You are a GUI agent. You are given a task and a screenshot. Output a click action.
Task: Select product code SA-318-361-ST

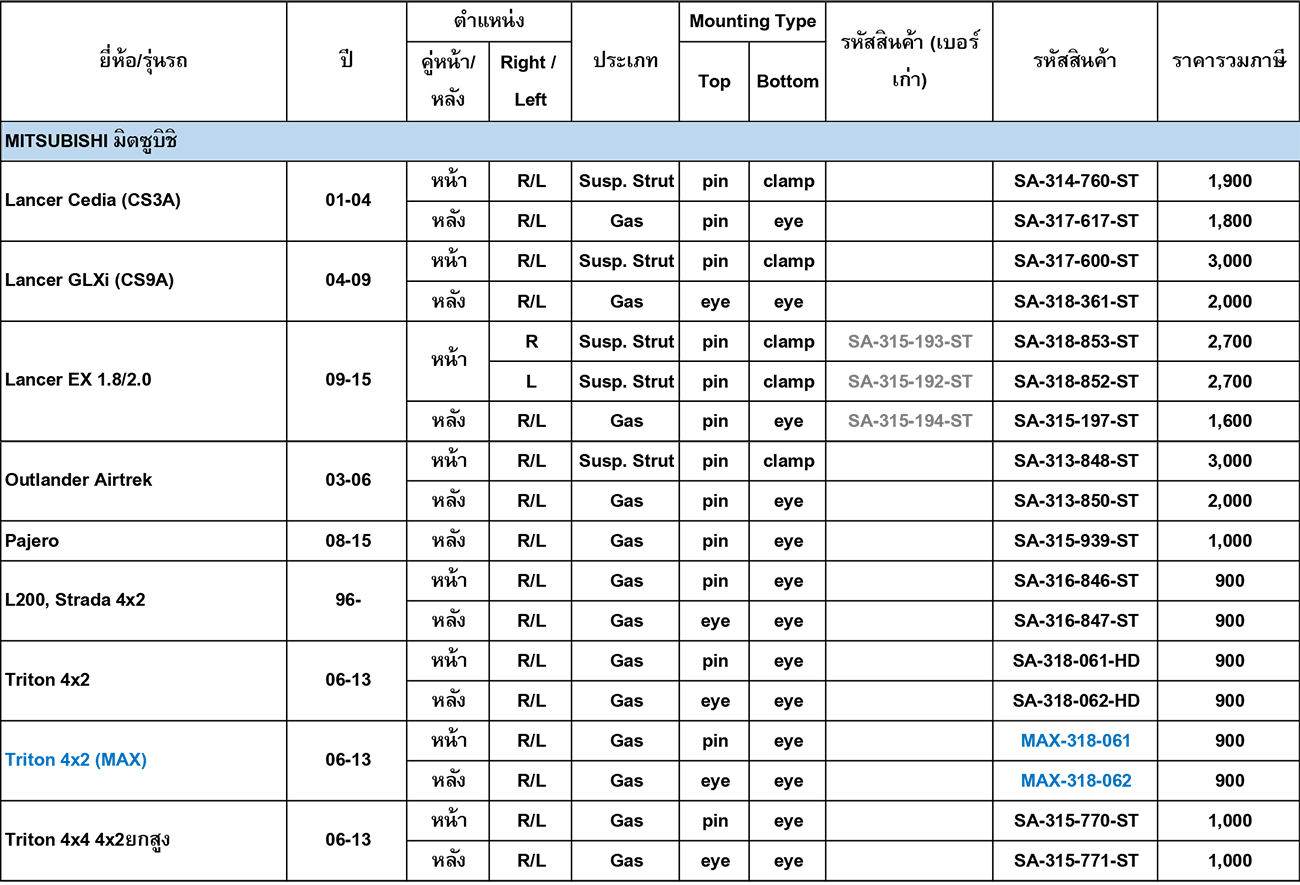click(1076, 301)
